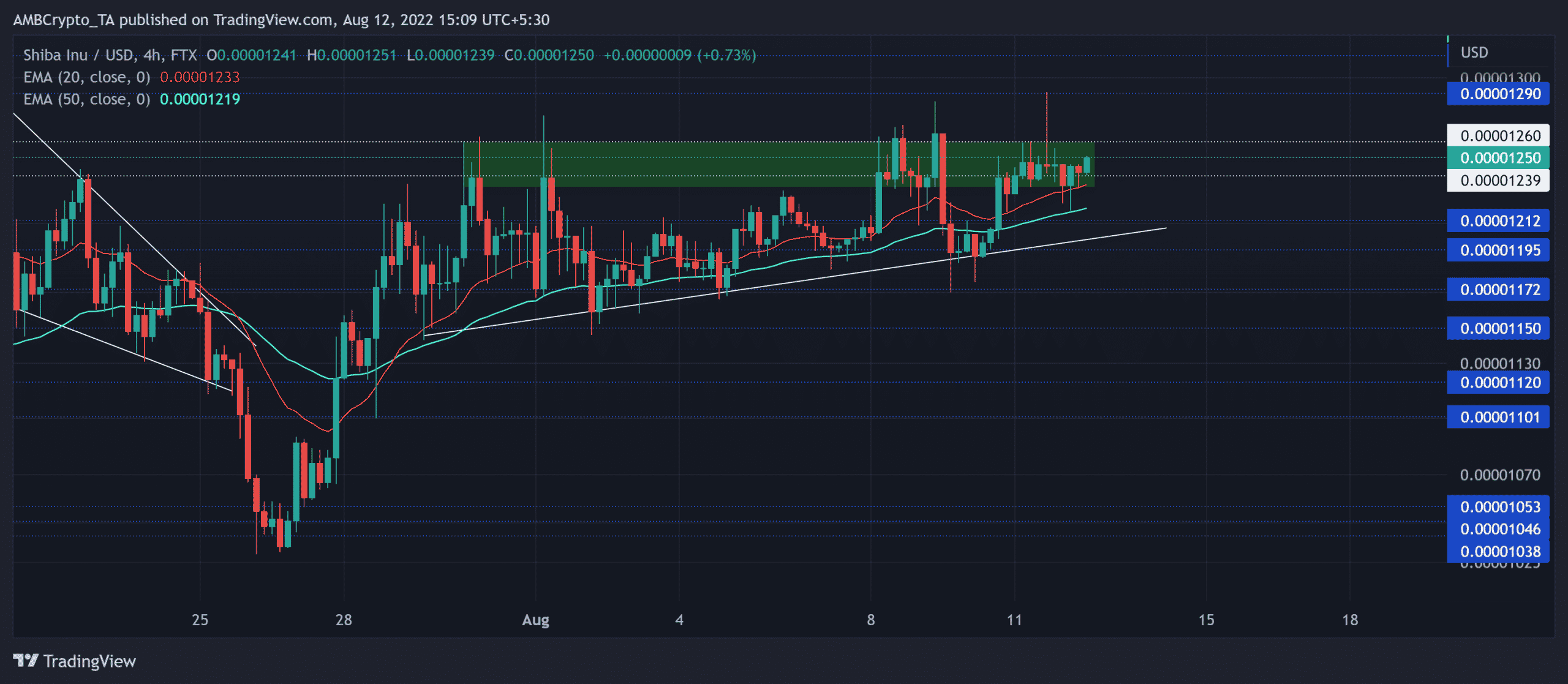Click the 15 date label on time axis

(1206, 620)
